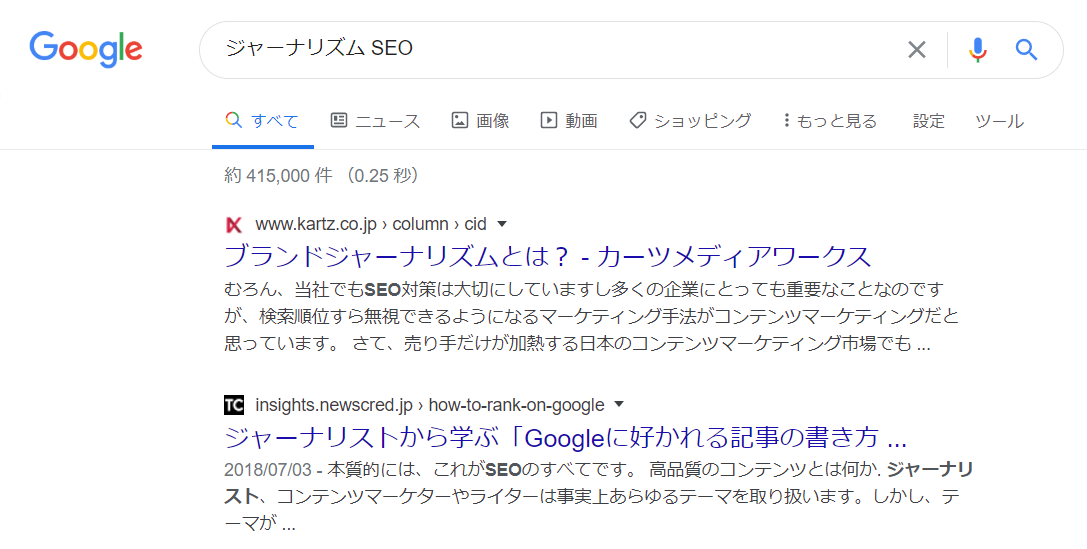The height and width of the screenshot is (549, 1087).
Task: Open the ジャーナリストから学ぶ result link
Action: 566,437
